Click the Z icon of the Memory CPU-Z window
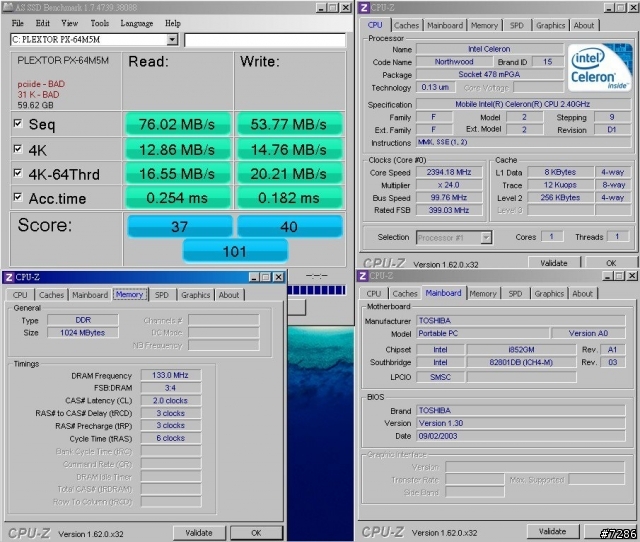 [9, 278]
